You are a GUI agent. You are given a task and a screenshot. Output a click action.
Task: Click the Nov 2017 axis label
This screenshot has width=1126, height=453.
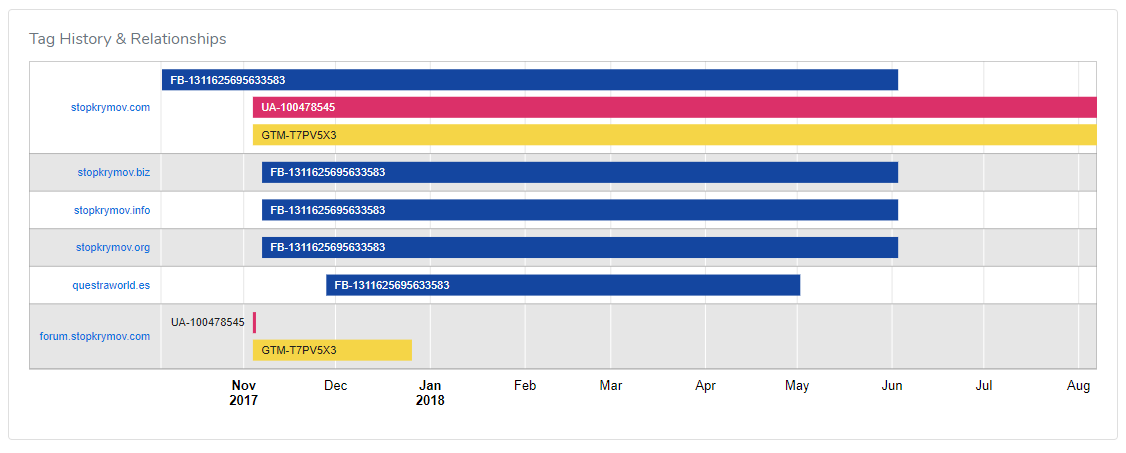(243, 393)
